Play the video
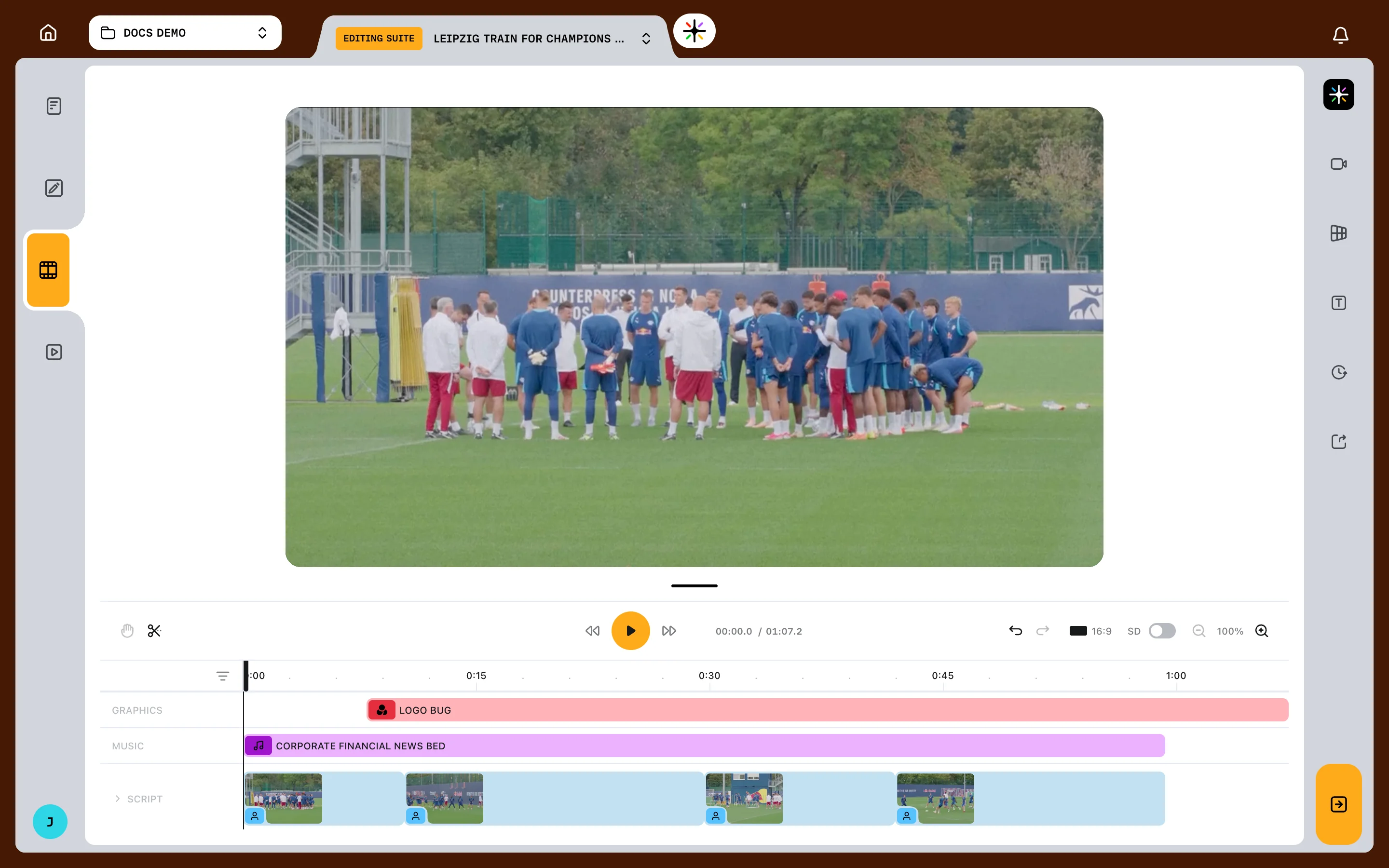The width and height of the screenshot is (1389, 868). click(x=630, y=631)
